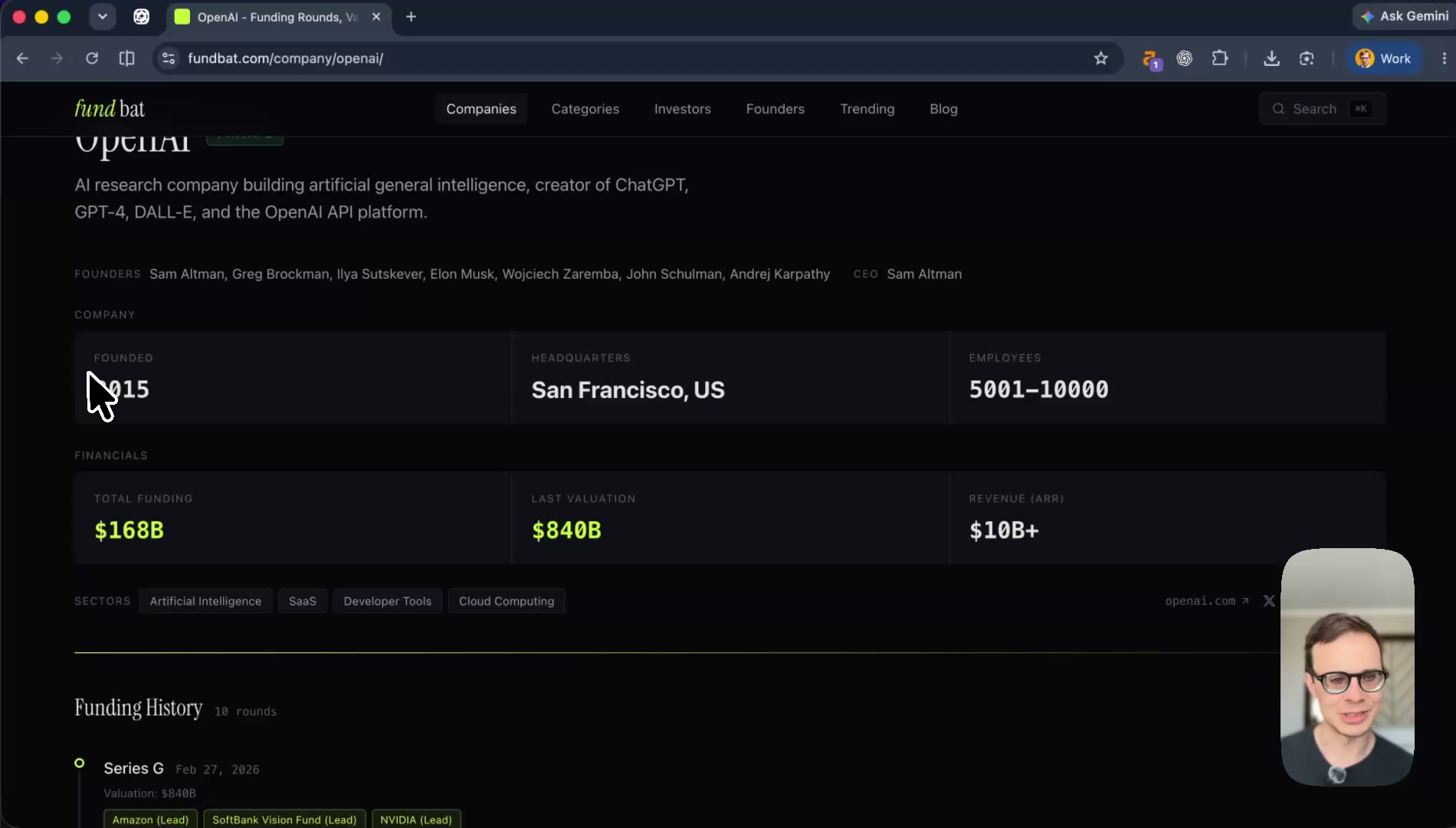Click founder Andrej Karpathy
This screenshot has height=828, width=1456.
(x=780, y=274)
